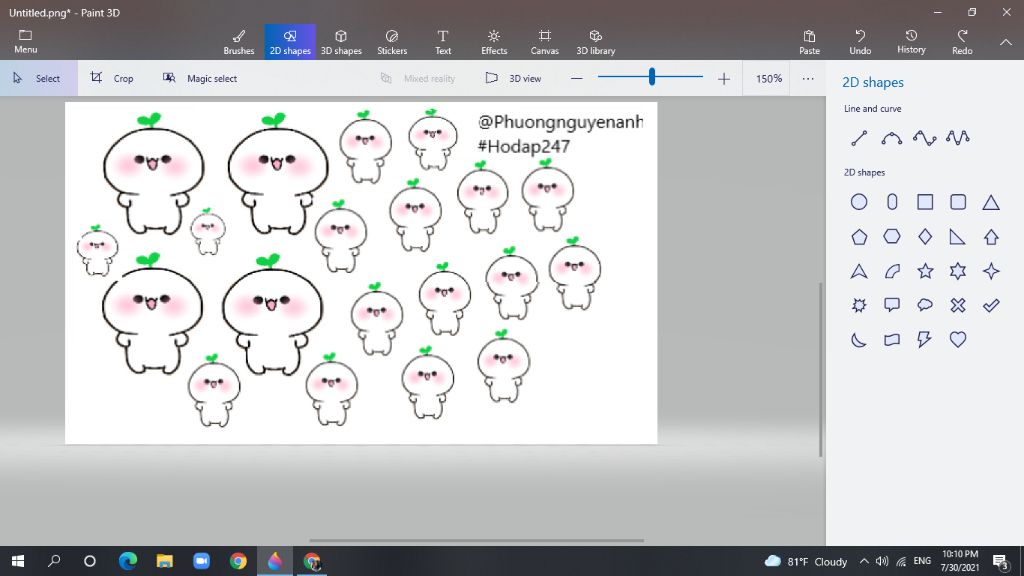
Task: Pick the Crescent moon shape
Action: coord(859,340)
